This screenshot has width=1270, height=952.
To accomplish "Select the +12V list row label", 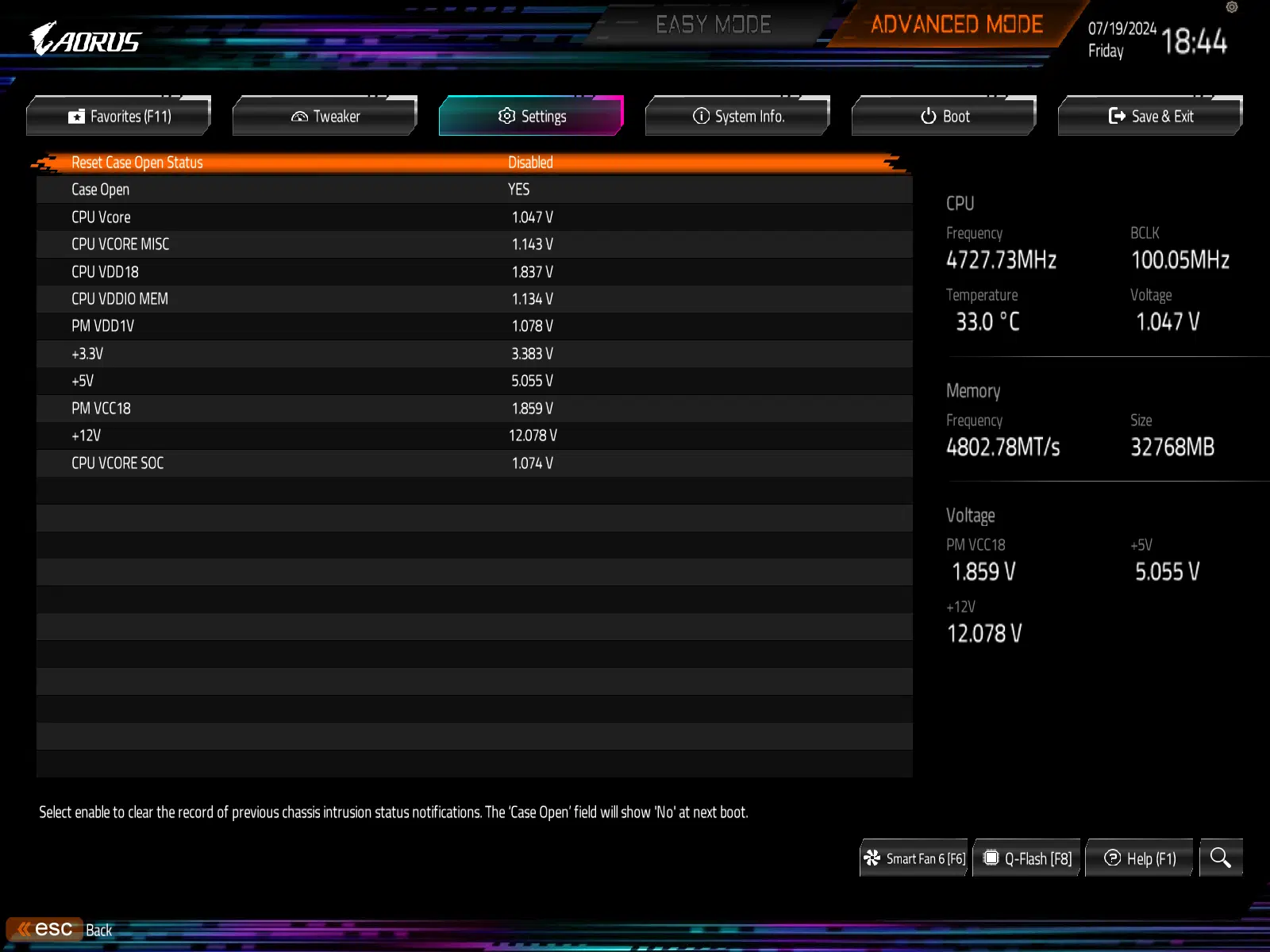I will pos(86,436).
